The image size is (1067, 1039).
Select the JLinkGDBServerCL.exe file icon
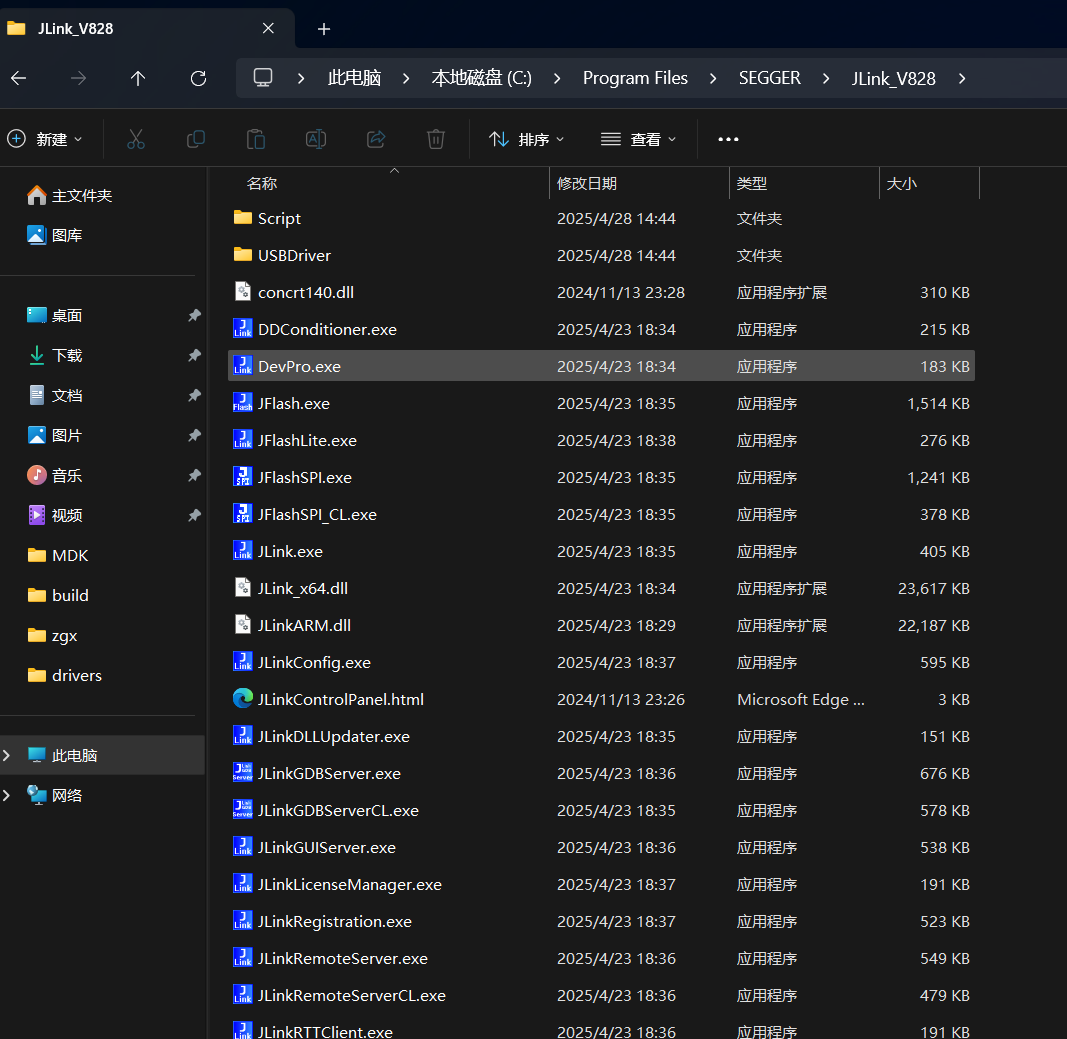pos(242,810)
